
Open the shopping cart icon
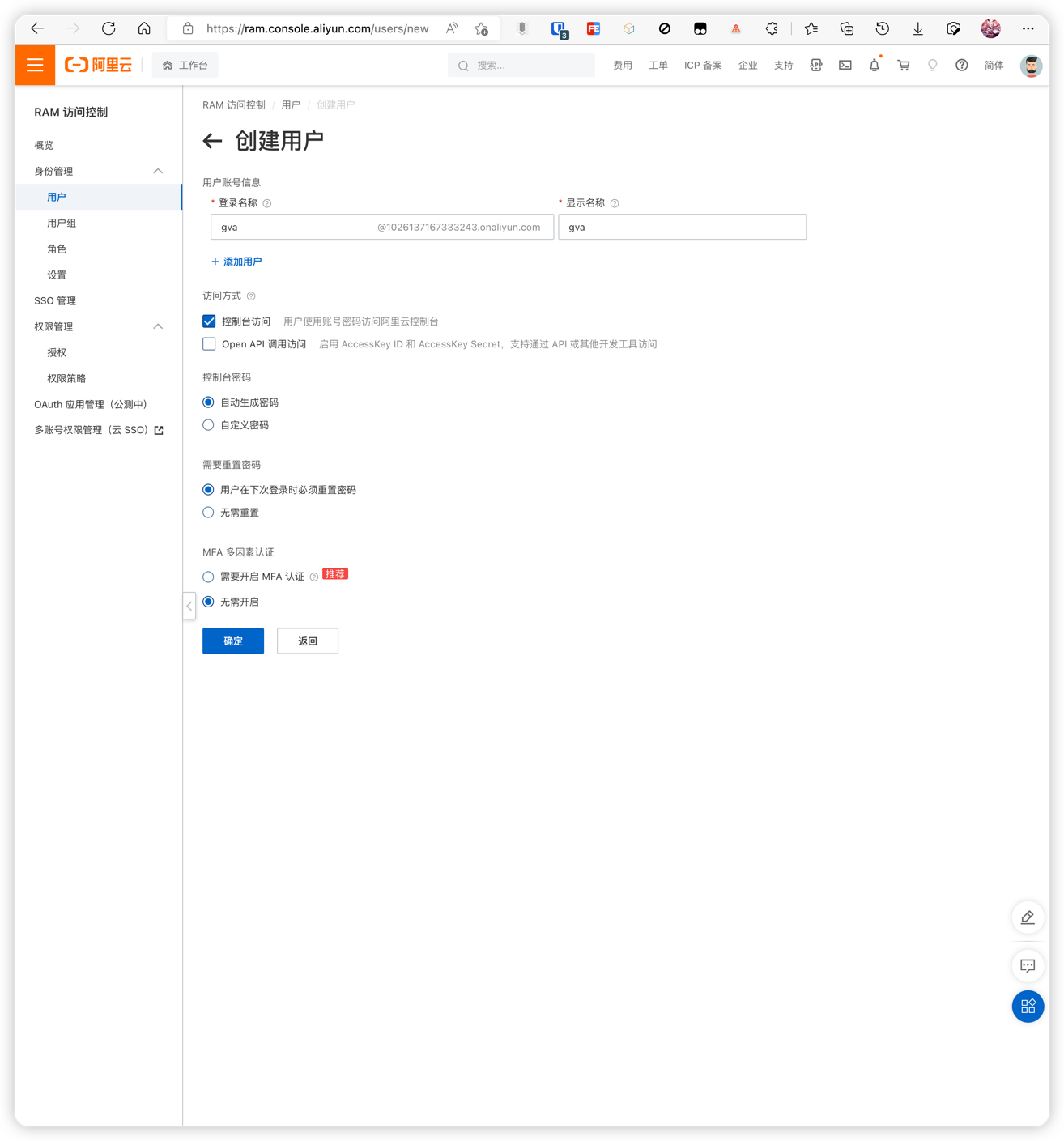[903, 66]
